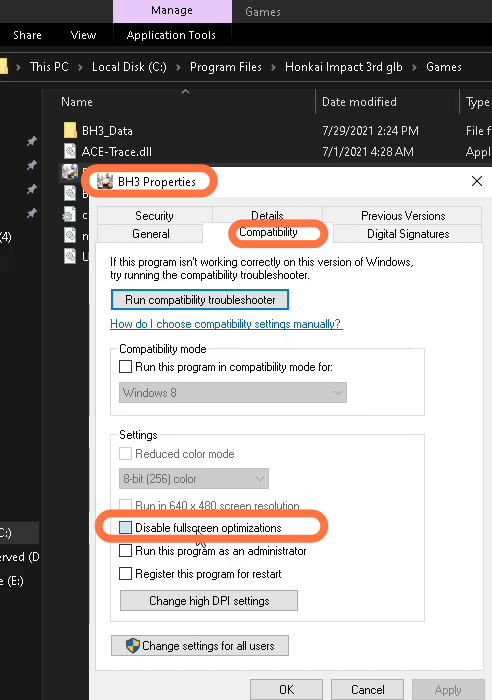Image resolution: width=492 pixels, height=700 pixels.
Task: Open the BH3_Data folder icon
Action: (70, 130)
